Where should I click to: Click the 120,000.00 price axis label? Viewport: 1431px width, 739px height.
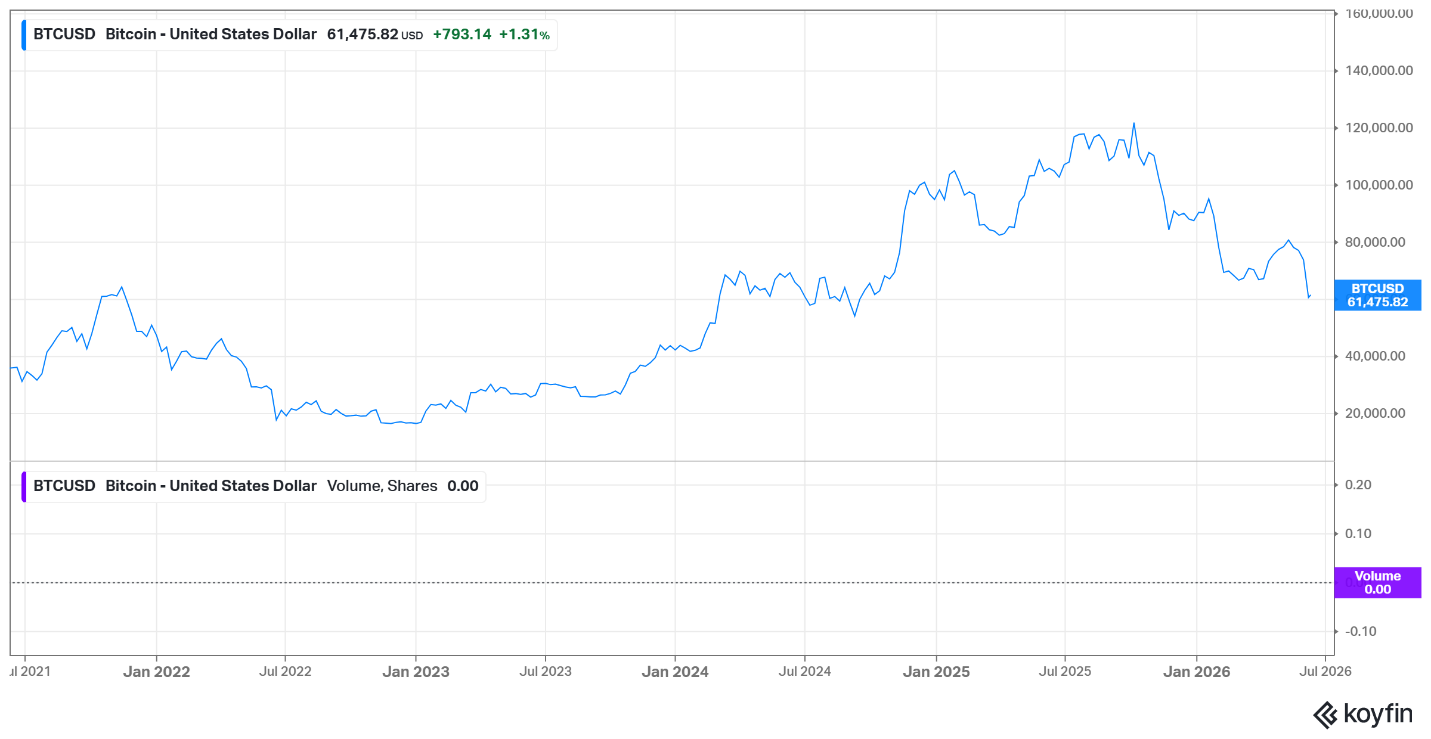[1378, 128]
